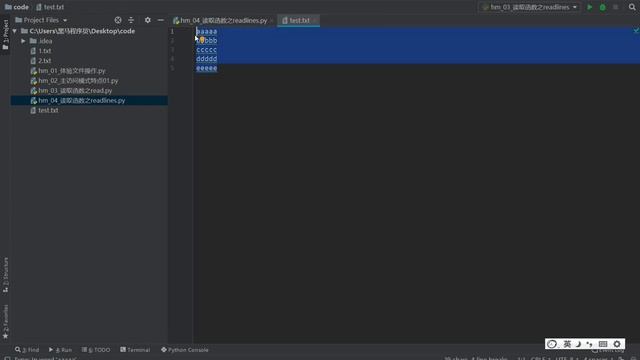Click the lightbulb intention icon on line 2

coord(202,40)
